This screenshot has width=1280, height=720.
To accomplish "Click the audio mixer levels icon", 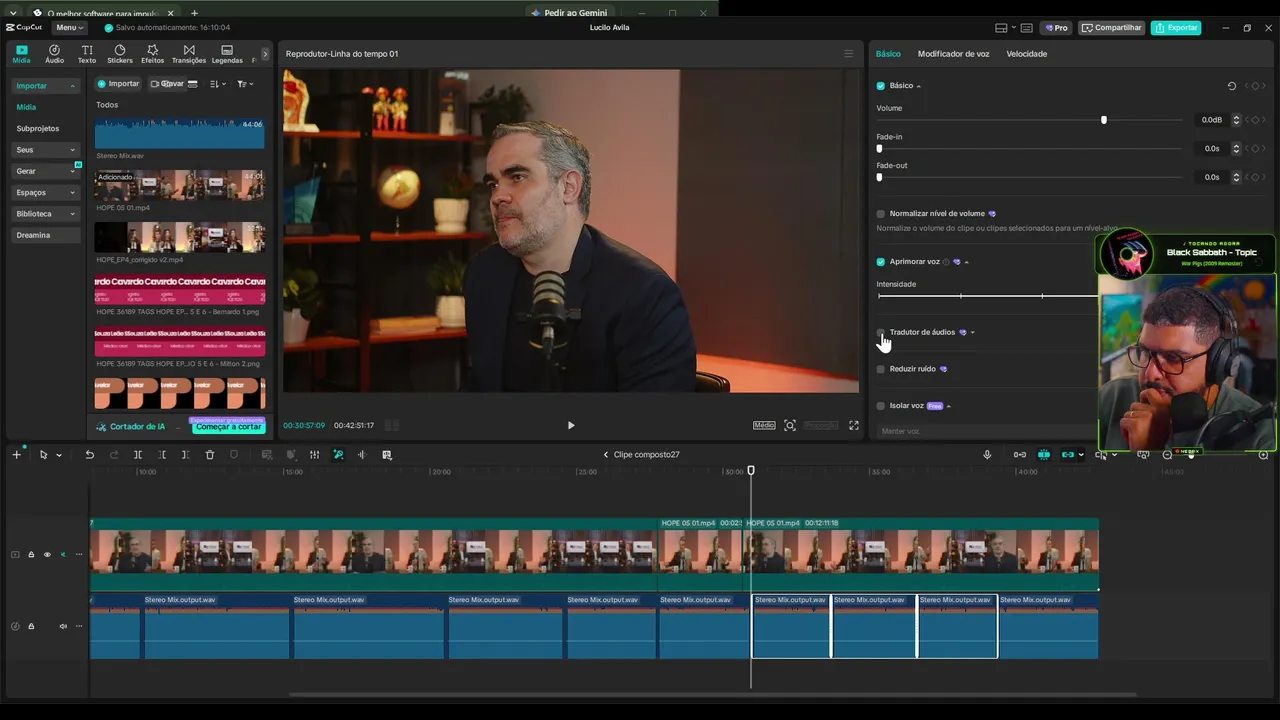I will click(x=314, y=455).
